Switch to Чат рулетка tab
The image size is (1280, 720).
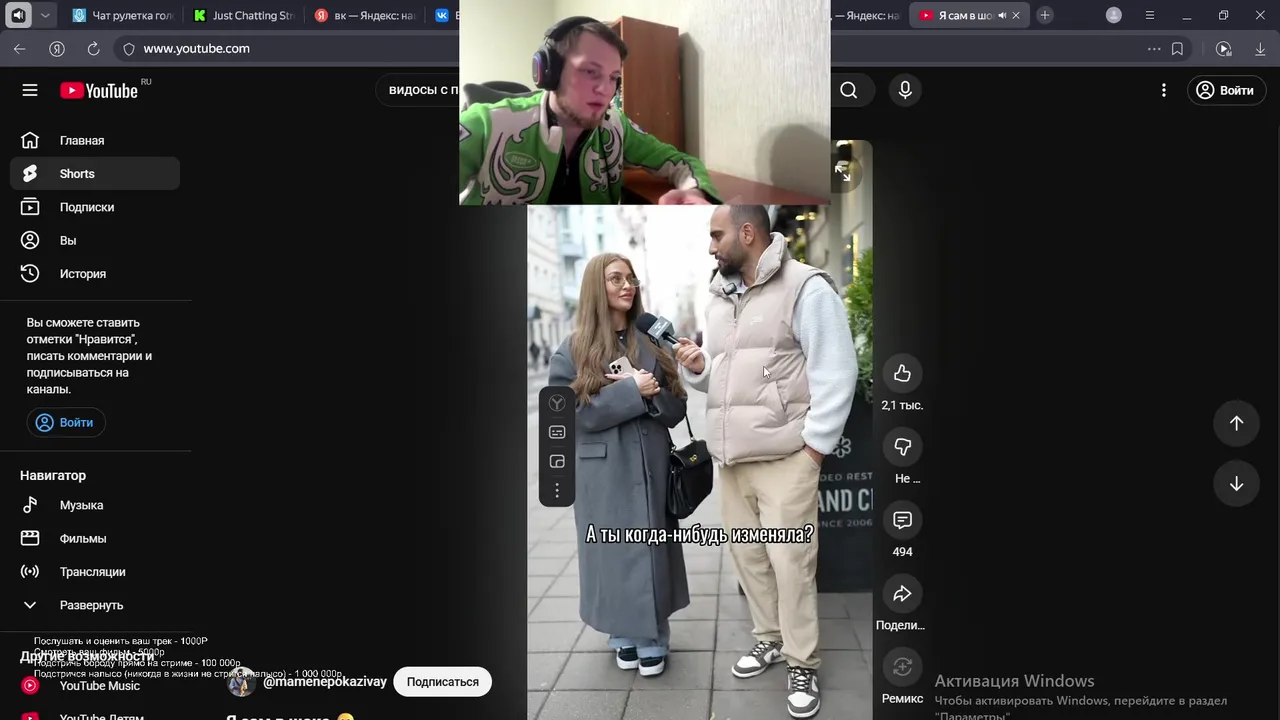125,15
